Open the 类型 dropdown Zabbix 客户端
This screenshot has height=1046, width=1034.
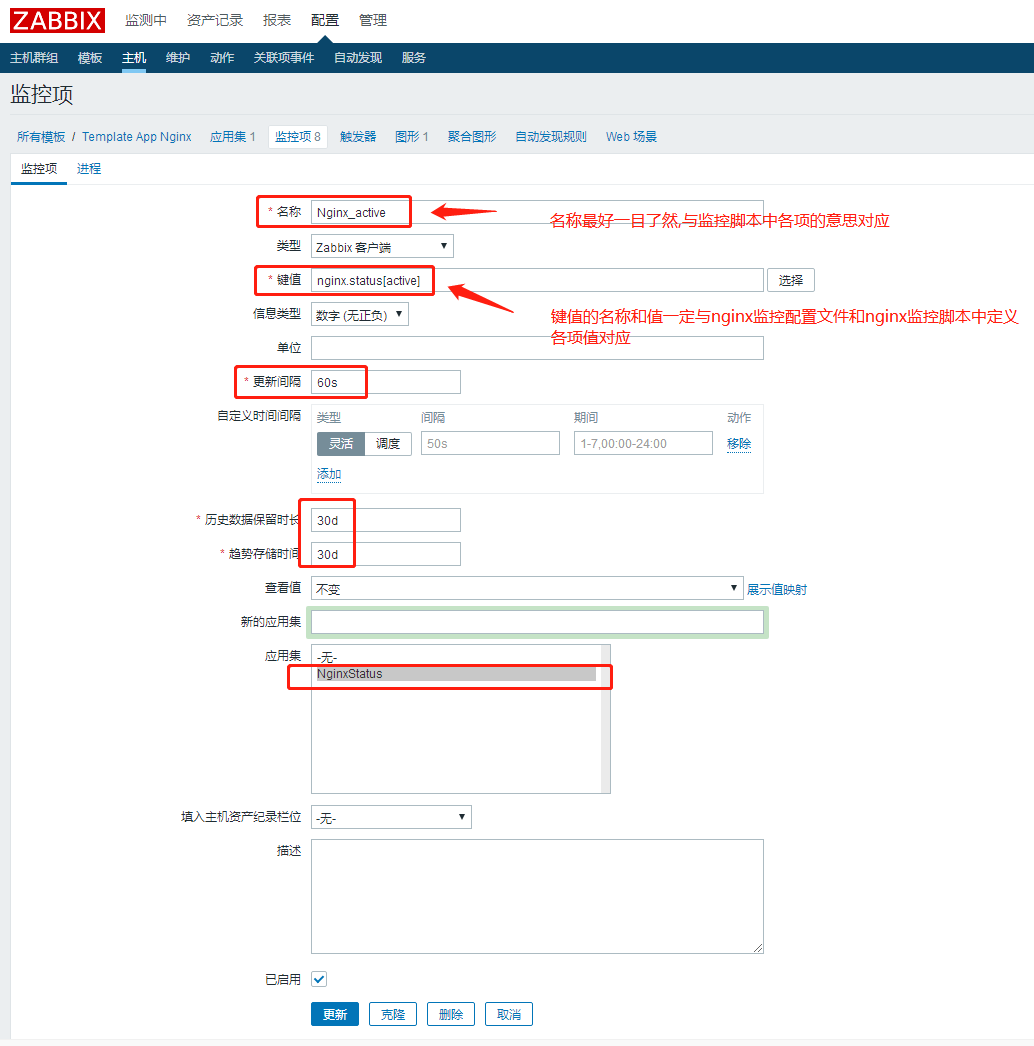click(x=382, y=247)
